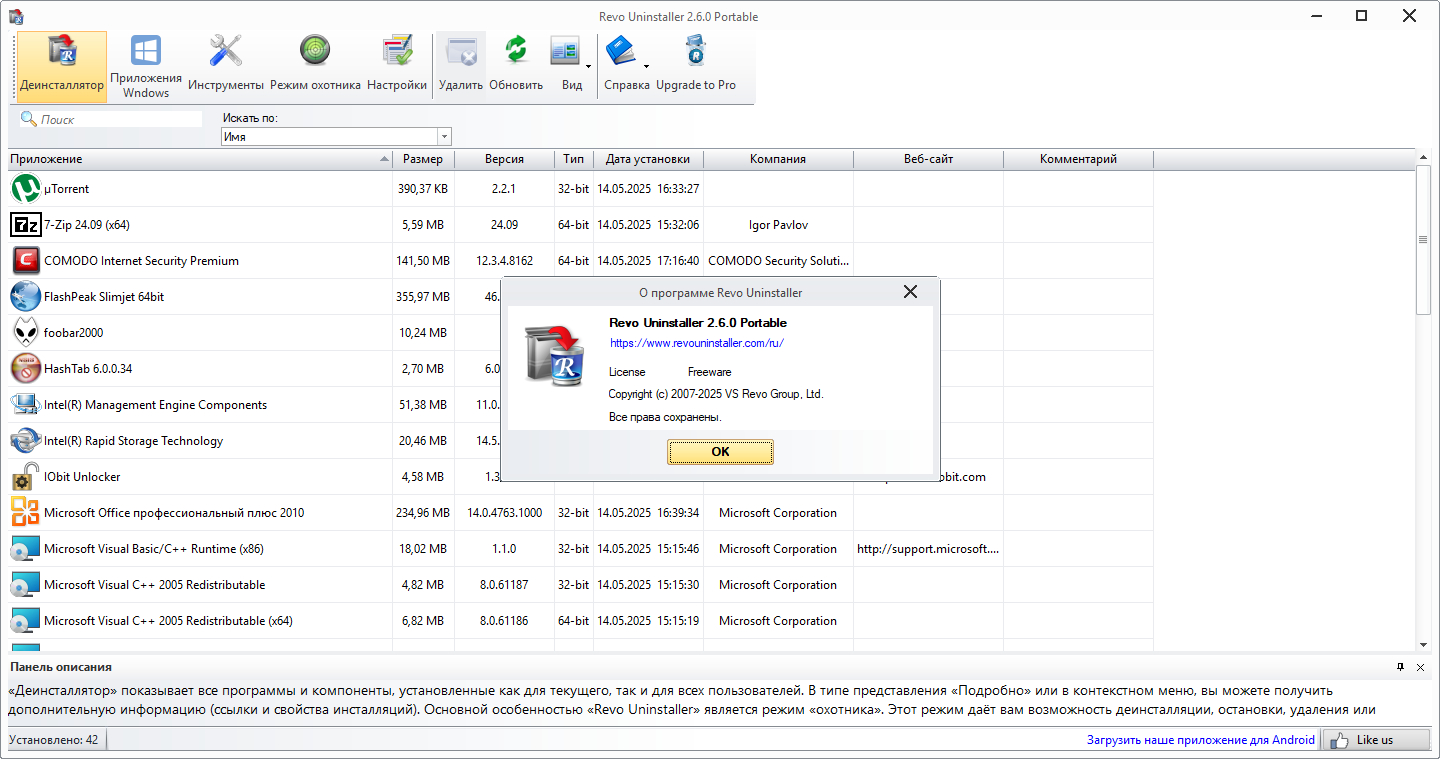
Task: Expand the Вид view dropdown arrow
Action: pyautogui.click(x=588, y=67)
